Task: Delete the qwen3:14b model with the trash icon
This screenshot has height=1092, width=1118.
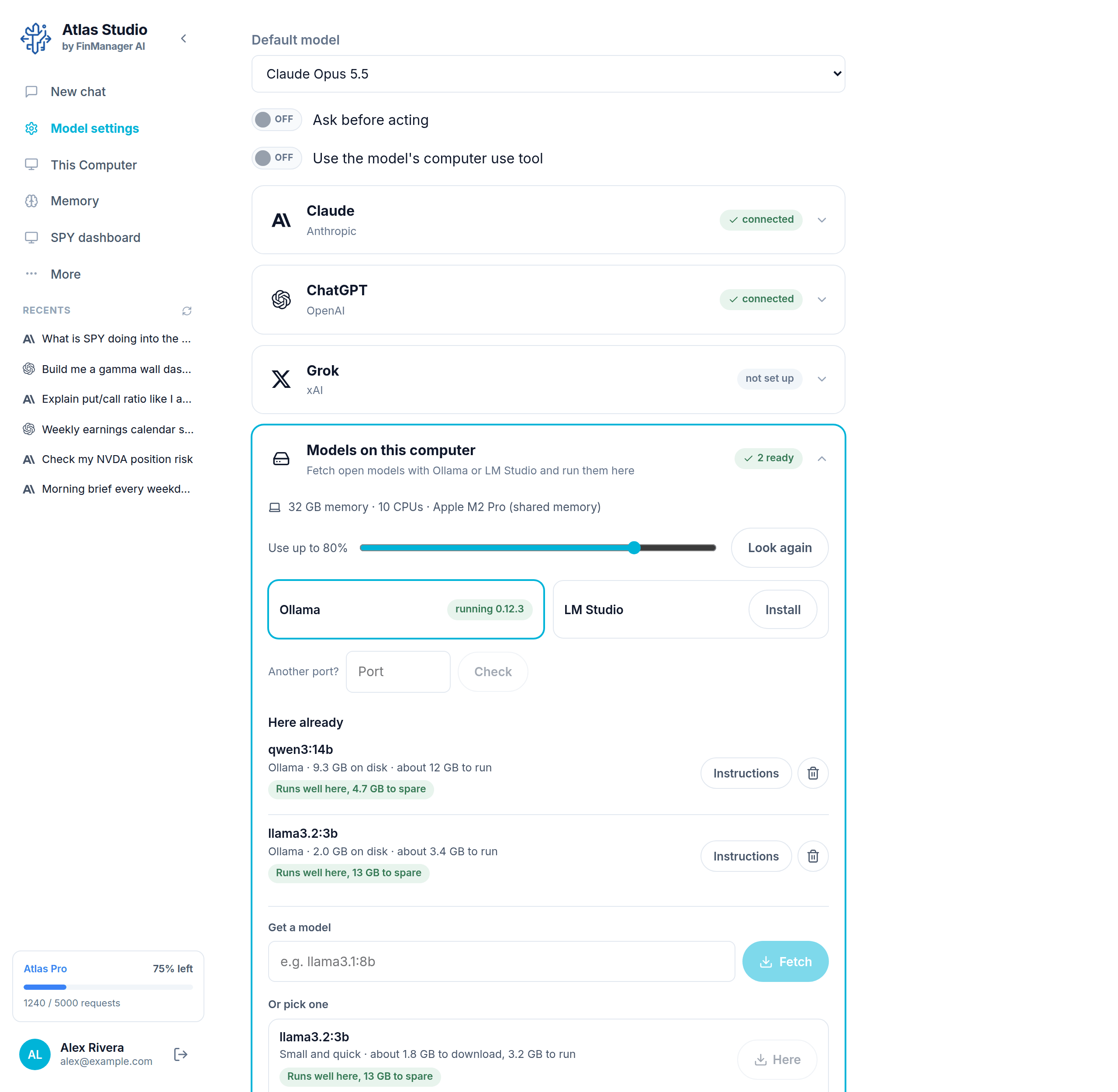Action: click(x=813, y=773)
